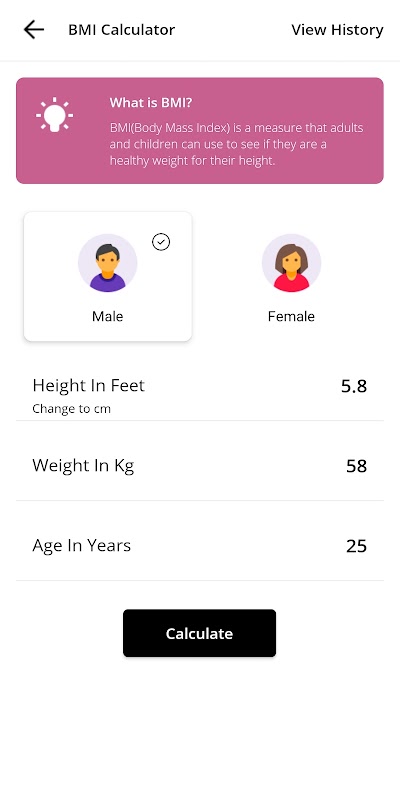Edit the age value 25
Screen dimensions: 400x800
click(x=357, y=546)
